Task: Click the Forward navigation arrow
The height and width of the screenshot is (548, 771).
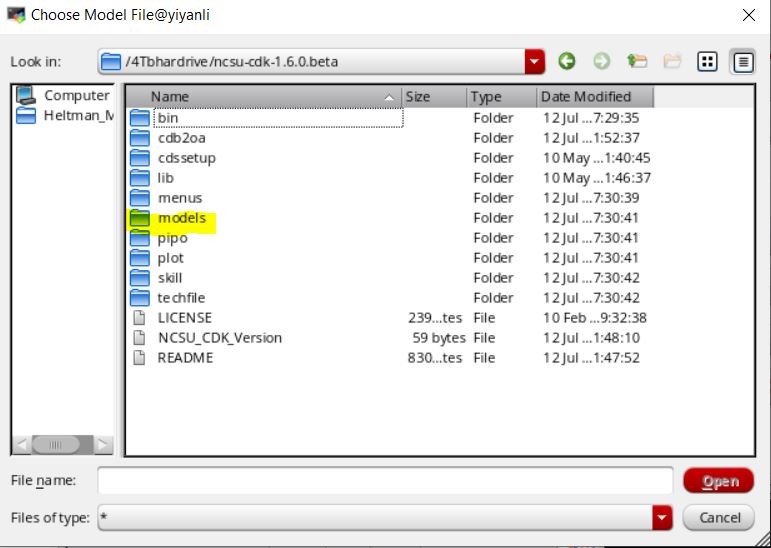Action: pos(601,61)
